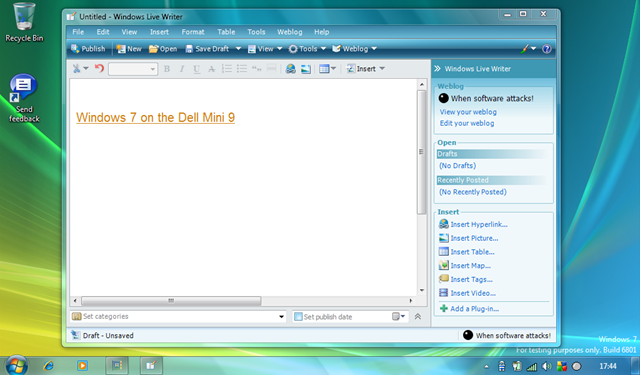Image resolution: width=640 pixels, height=375 pixels.
Task: Click the insert hyperlink globe icon in toolbar
Action: tap(291, 69)
